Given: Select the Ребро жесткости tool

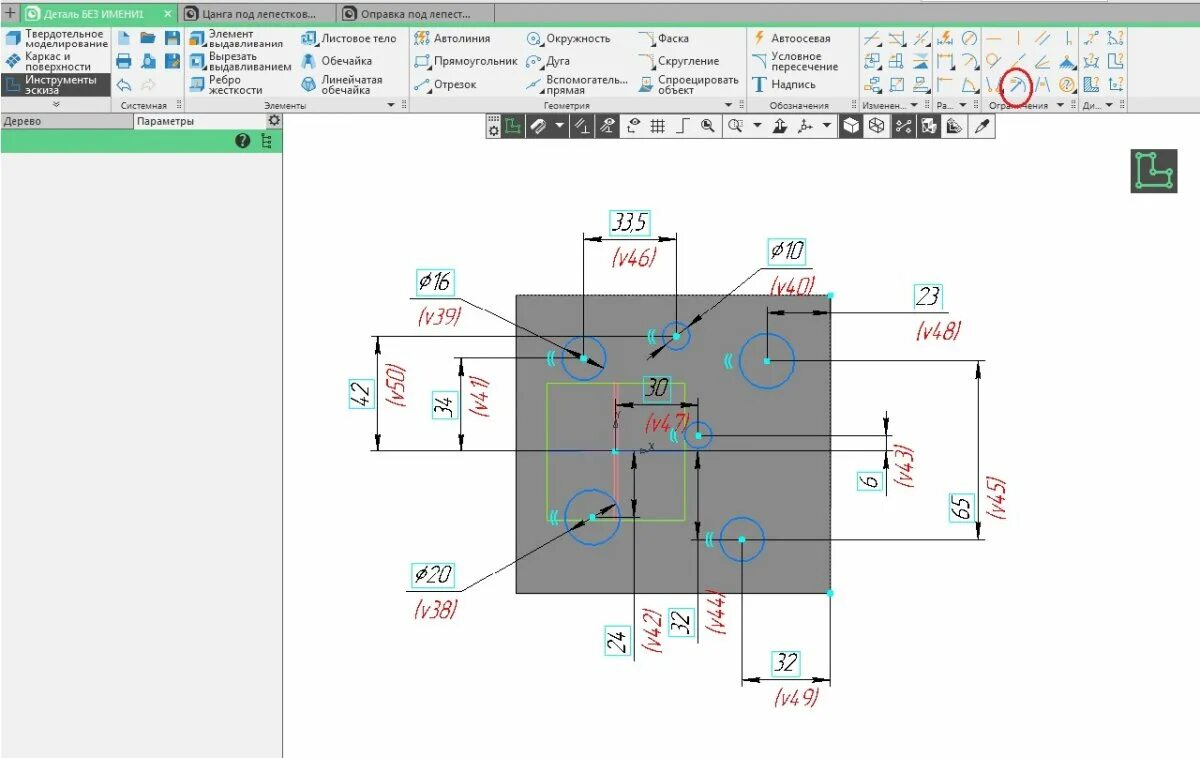Looking at the screenshot, I should click(226, 84).
